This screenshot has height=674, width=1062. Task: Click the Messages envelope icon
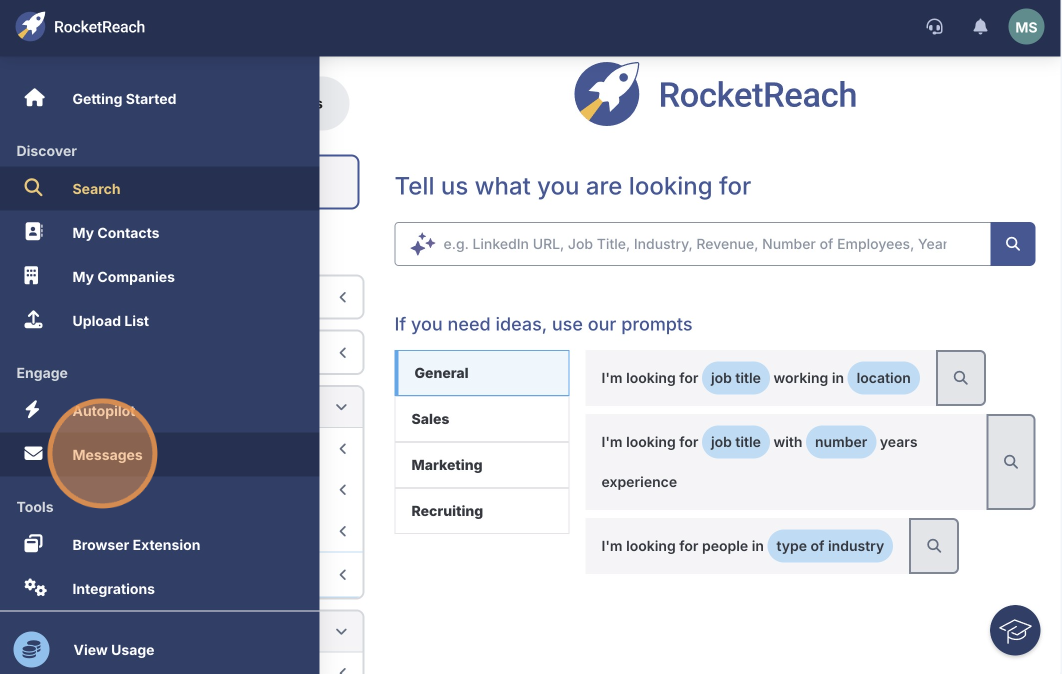[33, 453]
